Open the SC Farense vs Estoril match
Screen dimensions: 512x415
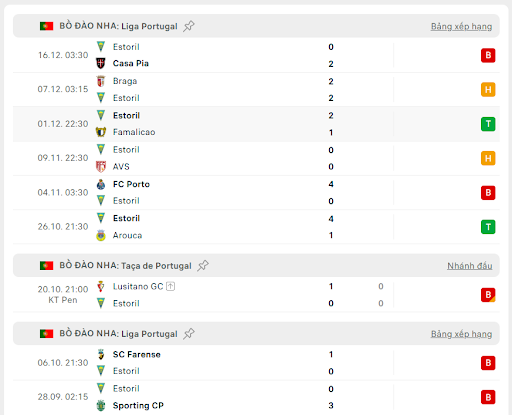click(256, 363)
